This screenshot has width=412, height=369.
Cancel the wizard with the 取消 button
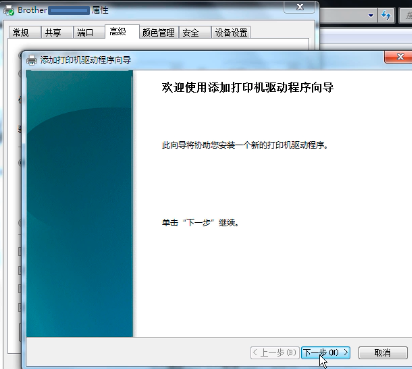pos(383,352)
